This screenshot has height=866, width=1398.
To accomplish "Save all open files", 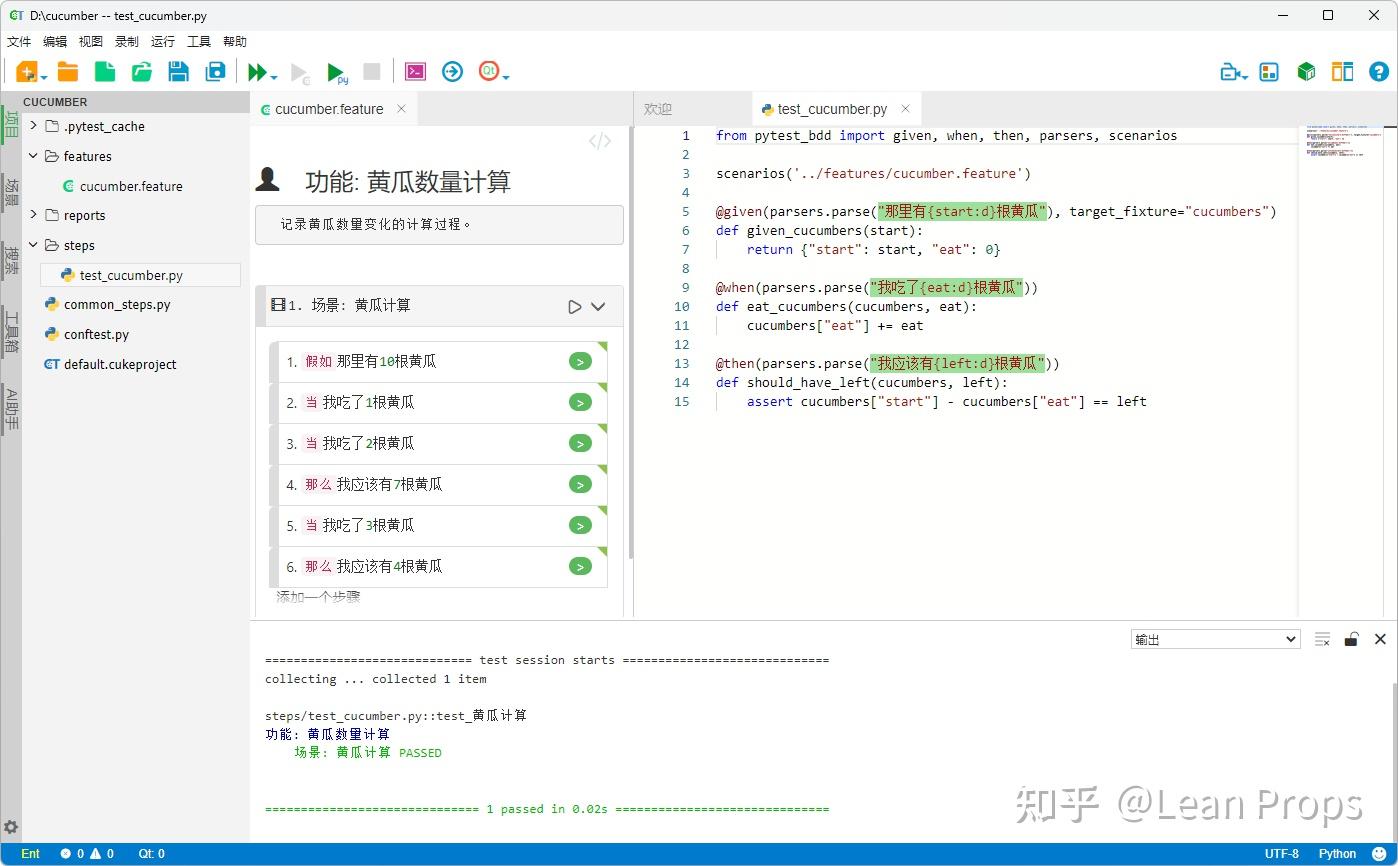I will point(214,71).
